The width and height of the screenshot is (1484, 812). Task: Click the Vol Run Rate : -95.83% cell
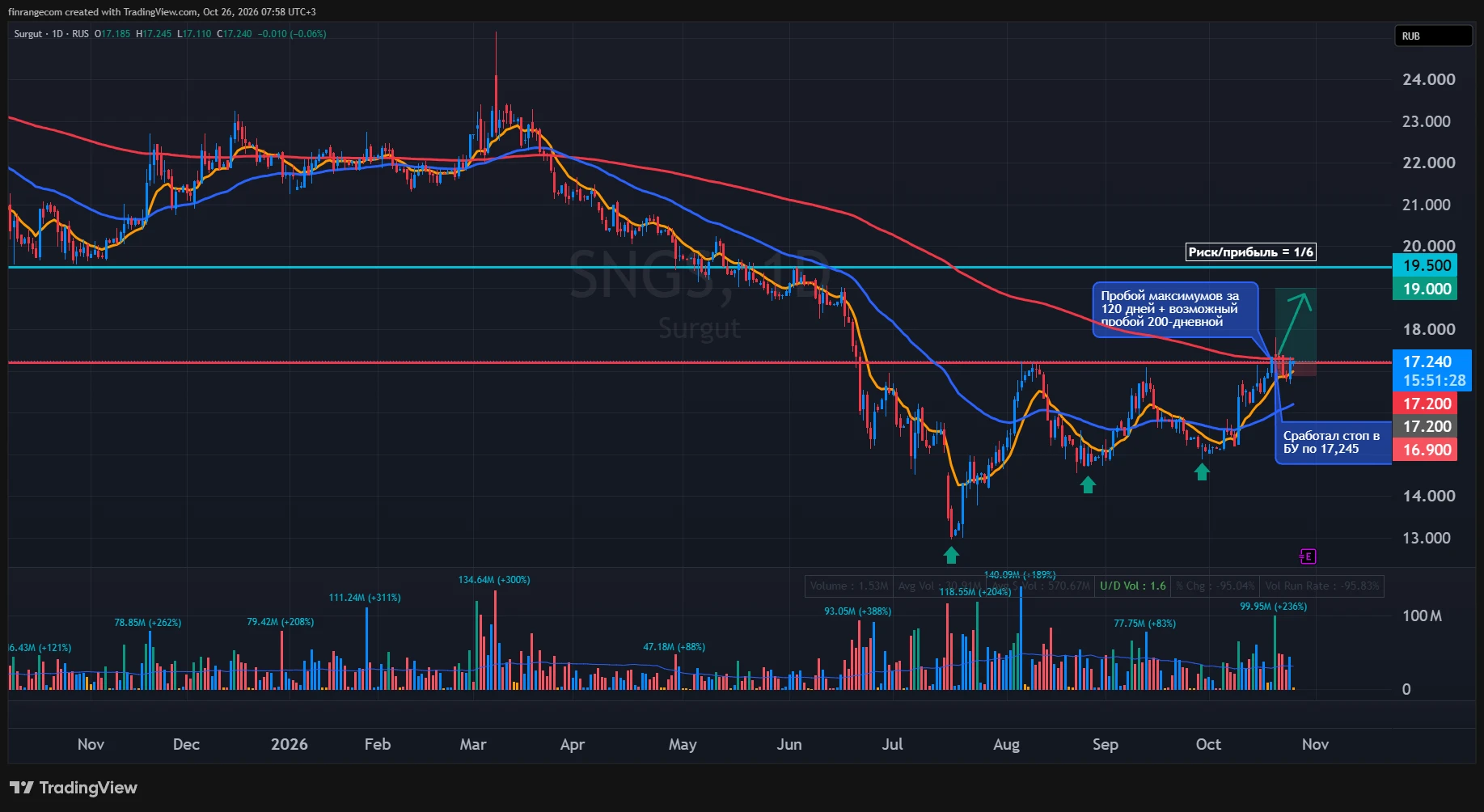tap(1321, 586)
